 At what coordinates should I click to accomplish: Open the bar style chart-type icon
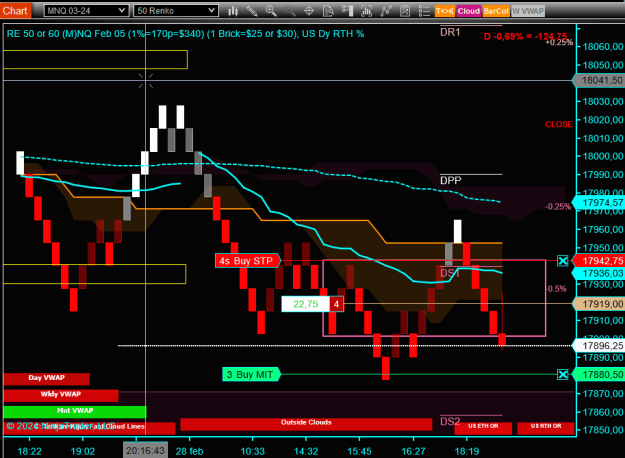(233, 11)
